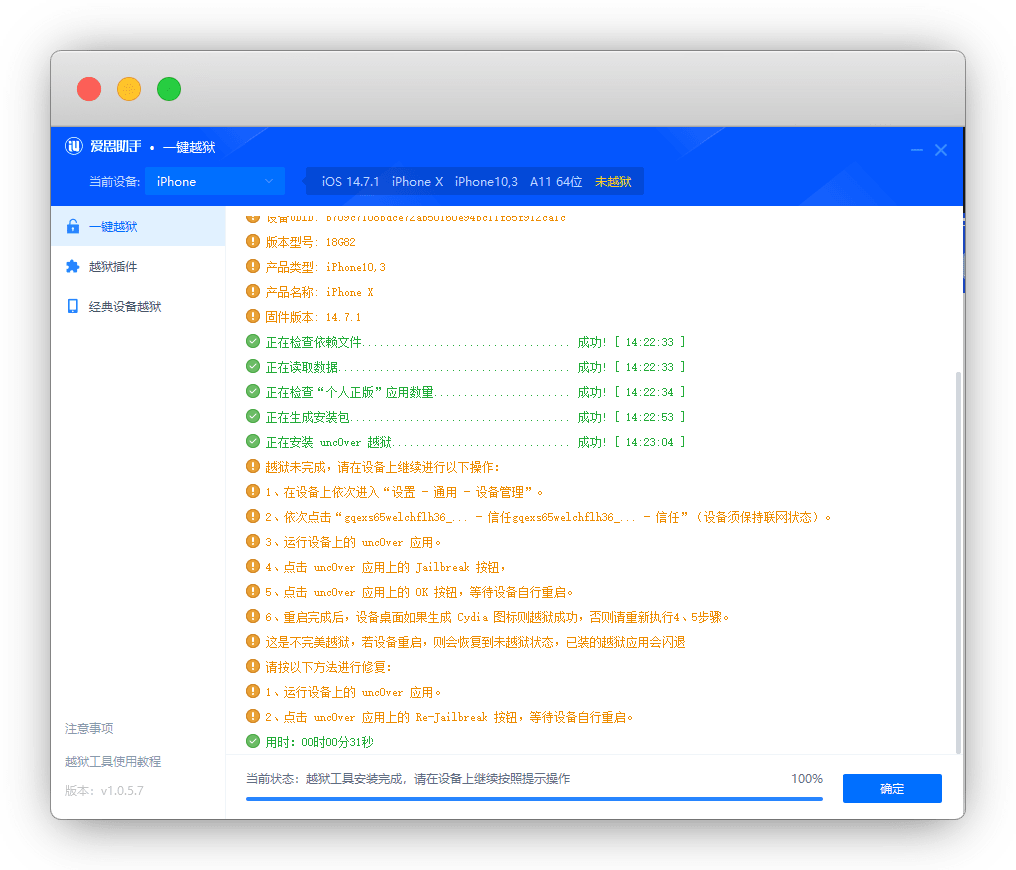Screen dimensions: 1016x870
Task: Click warning icon beside 这是不完美越狱 line
Action: point(253,641)
